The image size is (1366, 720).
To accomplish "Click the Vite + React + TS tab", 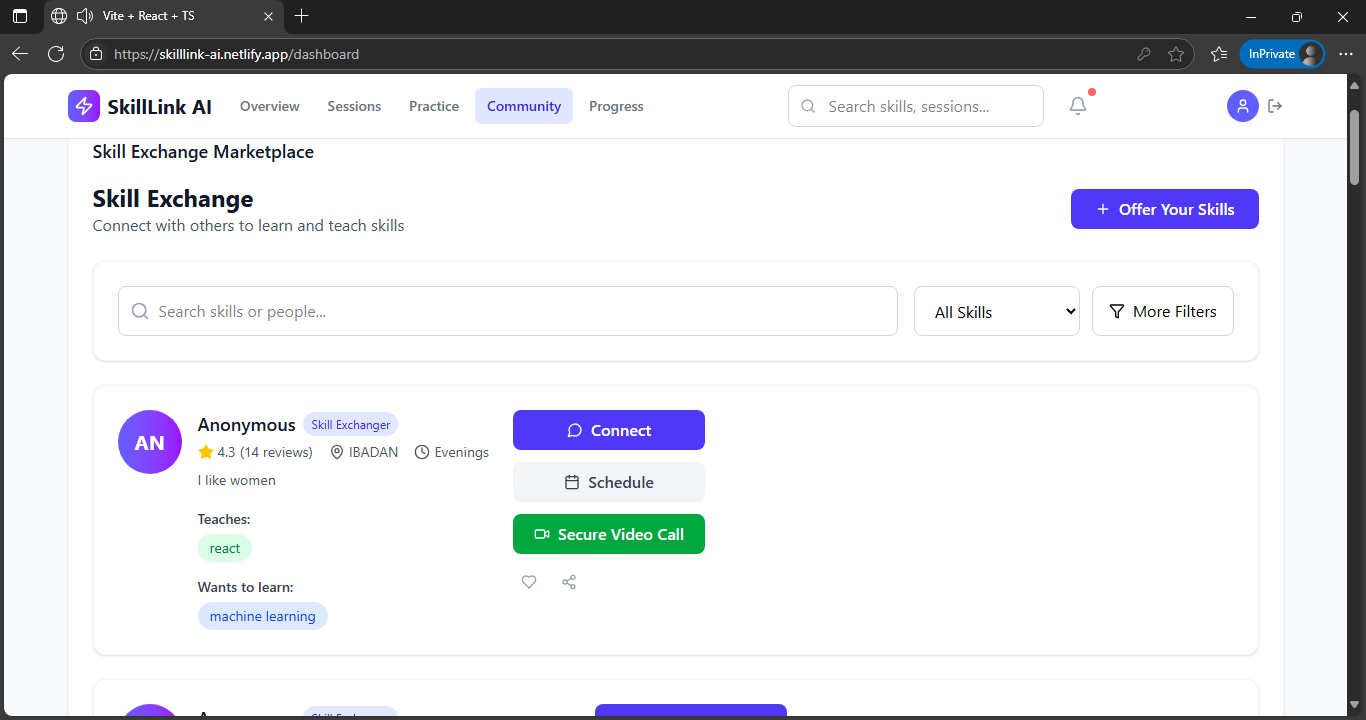I will tap(162, 16).
